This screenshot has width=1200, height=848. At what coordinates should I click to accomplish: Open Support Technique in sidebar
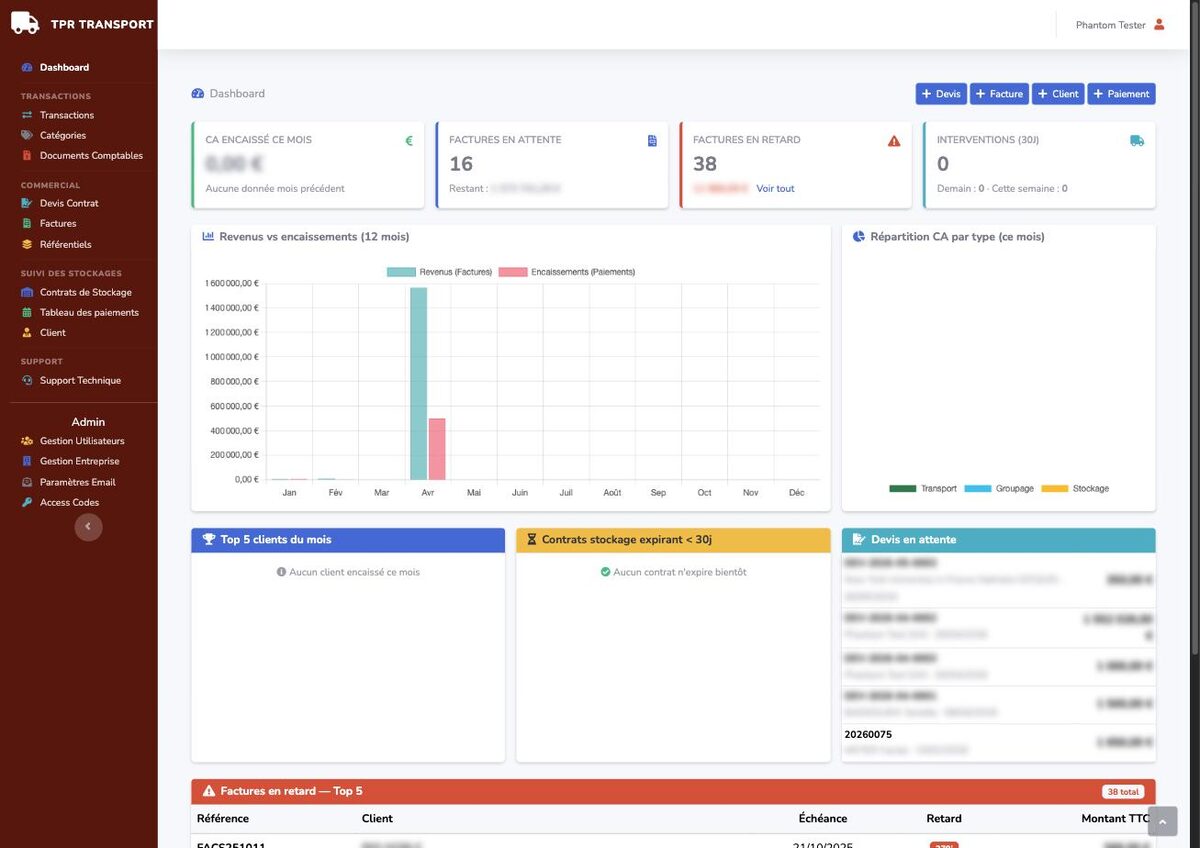78,380
